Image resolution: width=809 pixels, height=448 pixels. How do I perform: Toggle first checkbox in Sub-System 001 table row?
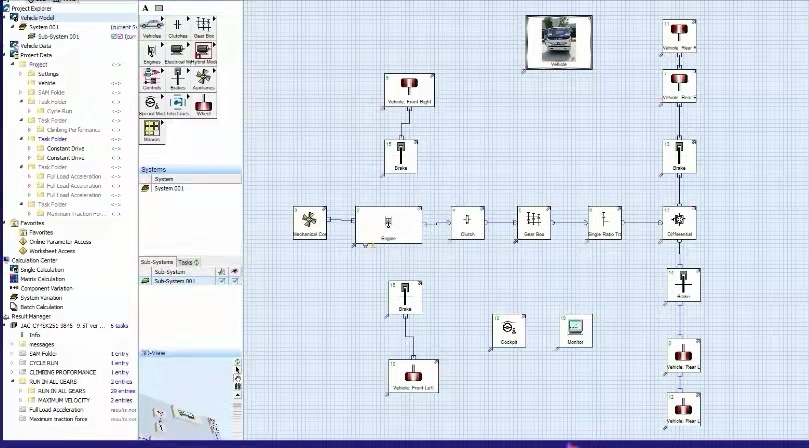click(x=221, y=281)
